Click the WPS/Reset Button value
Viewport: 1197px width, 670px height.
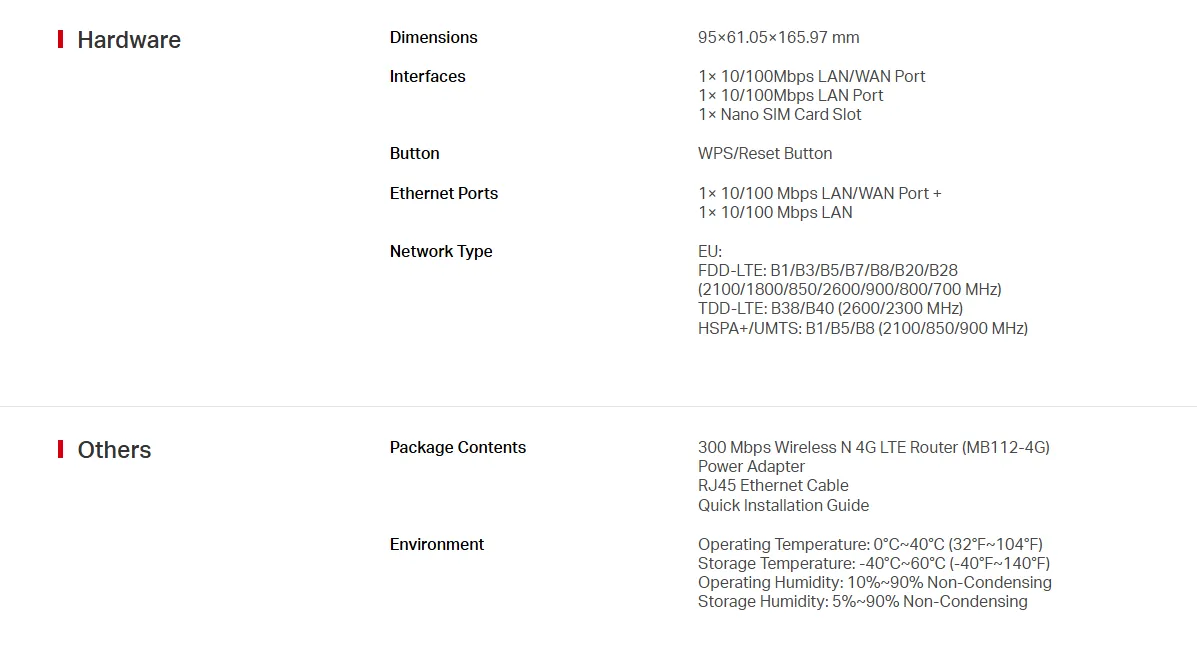click(764, 154)
